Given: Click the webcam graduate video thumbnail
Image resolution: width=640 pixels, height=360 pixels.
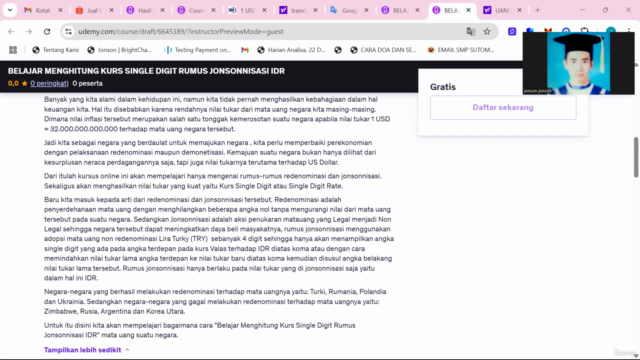Looking at the screenshot, I should coord(578,63).
